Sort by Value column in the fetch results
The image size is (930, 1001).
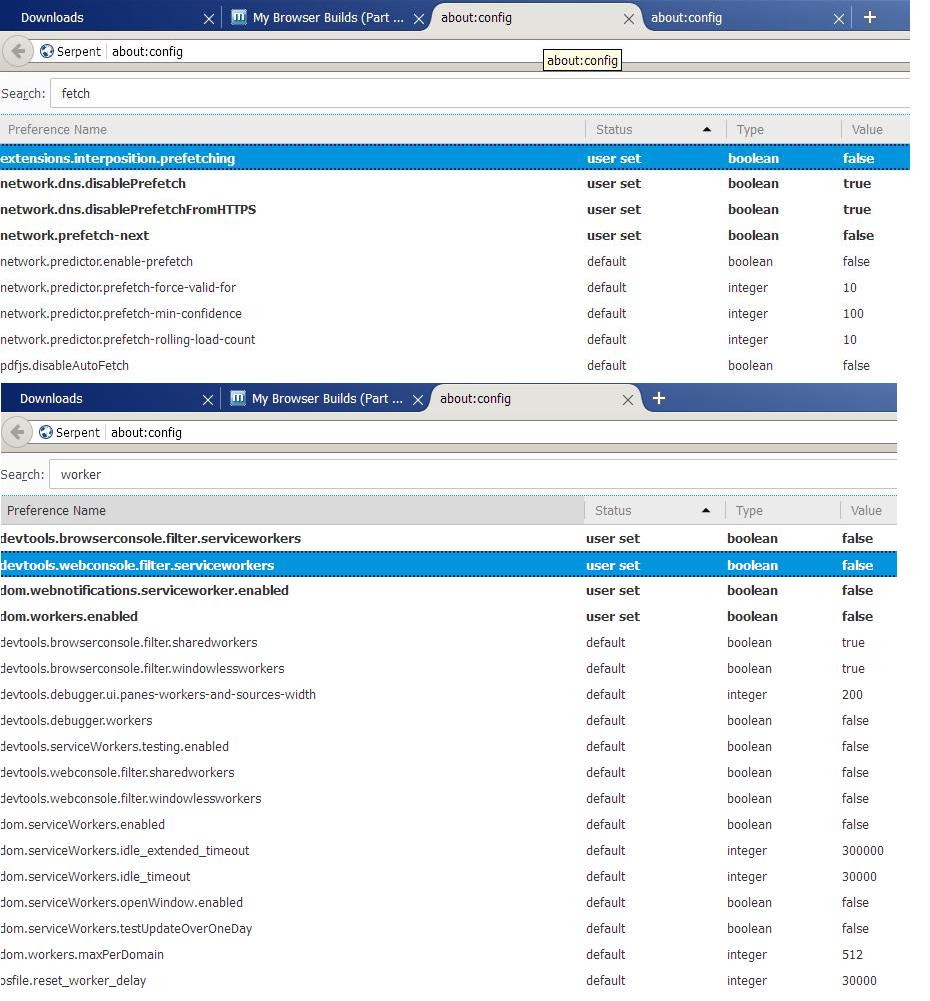tap(876, 130)
